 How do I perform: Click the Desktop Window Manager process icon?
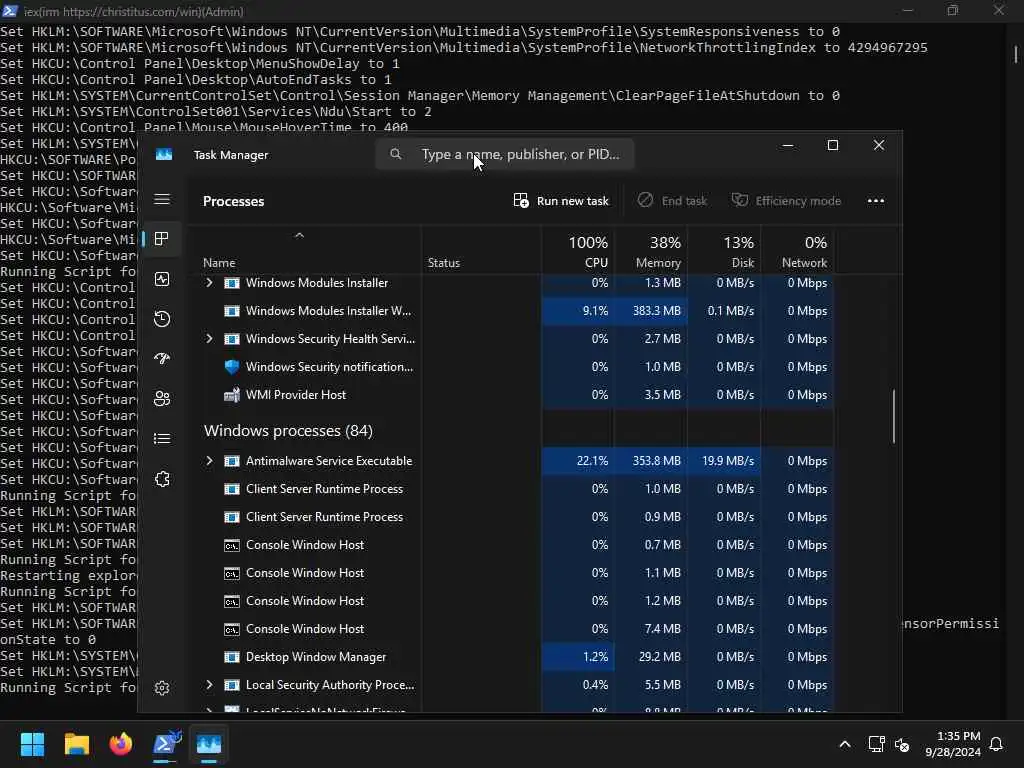click(x=232, y=657)
